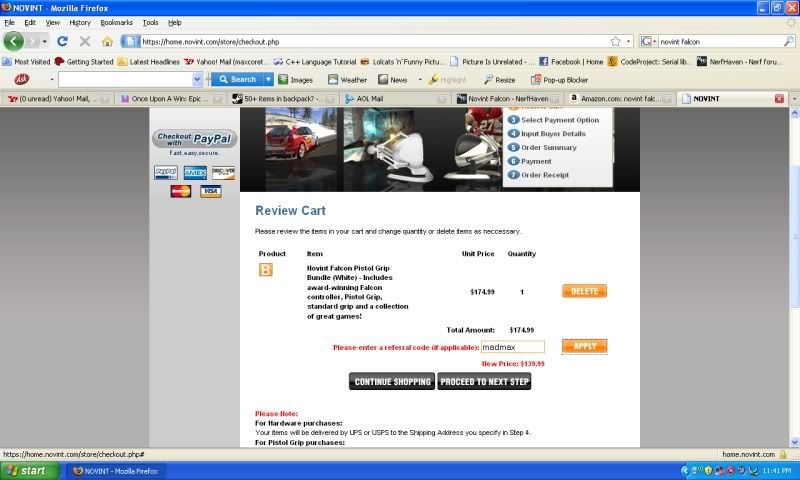Screen dimensions: 800x480
Task: Click the referral code input field
Action: (x=513, y=347)
